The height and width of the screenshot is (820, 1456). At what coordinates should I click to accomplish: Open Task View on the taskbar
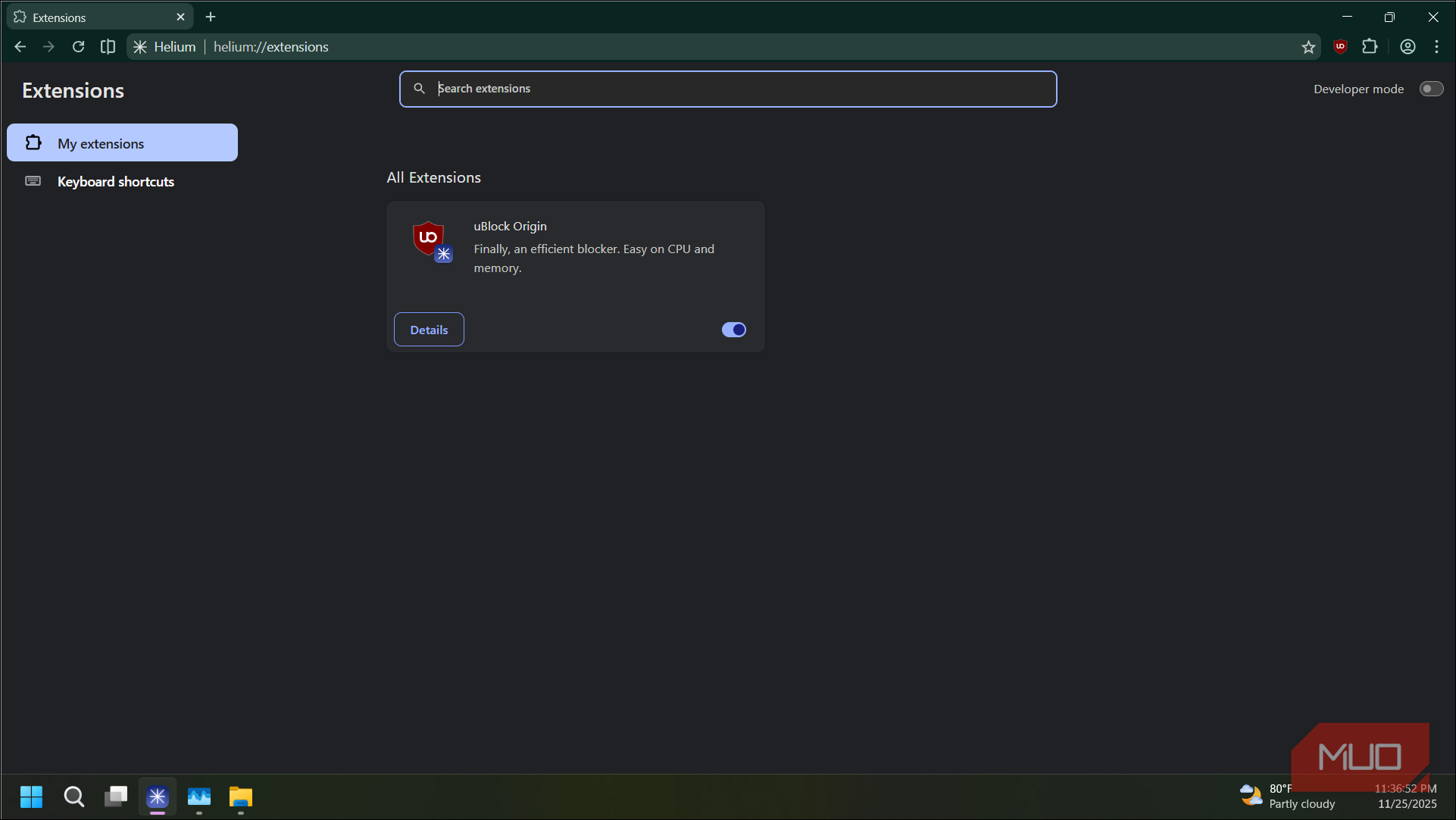(116, 797)
